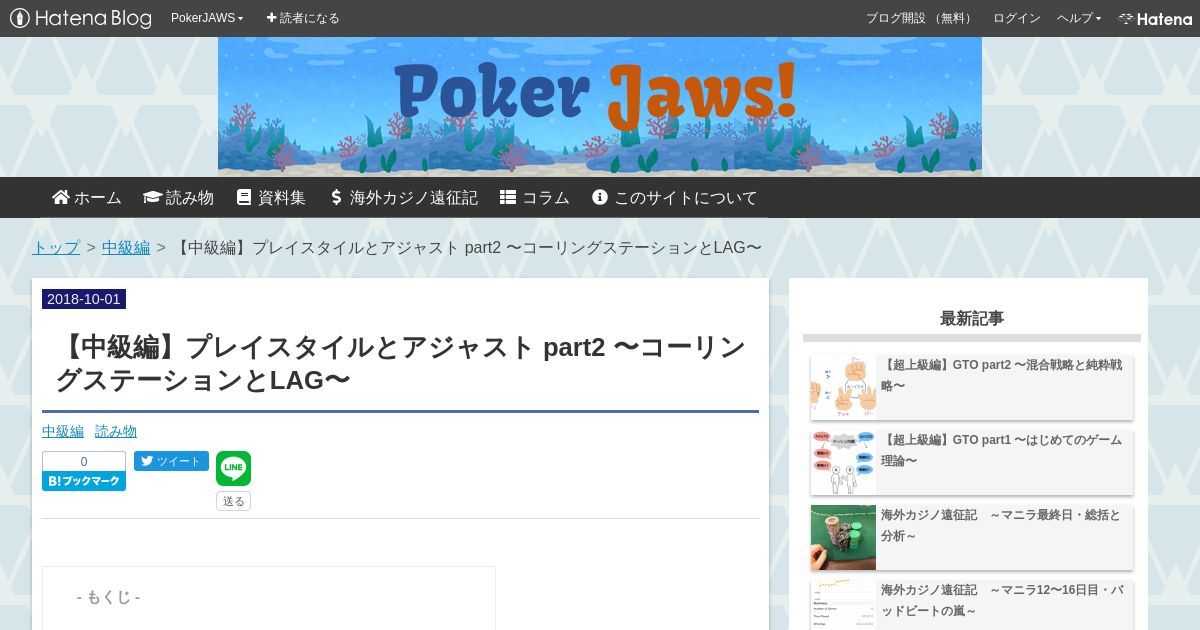Open the 読み物 navigation item
The width and height of the screenshot is (1200, 630).
(x=178, y=198)
